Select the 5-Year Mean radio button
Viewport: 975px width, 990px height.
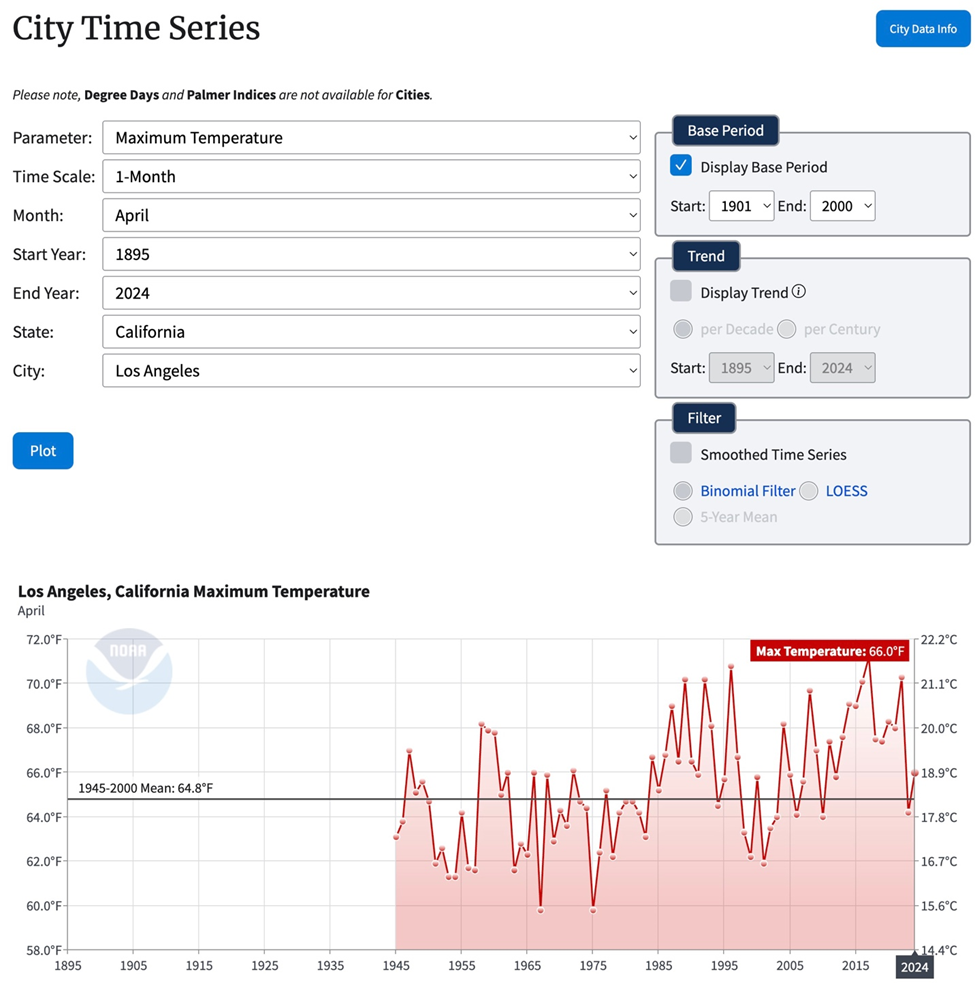pyautogui.click(x=683, y=517)
